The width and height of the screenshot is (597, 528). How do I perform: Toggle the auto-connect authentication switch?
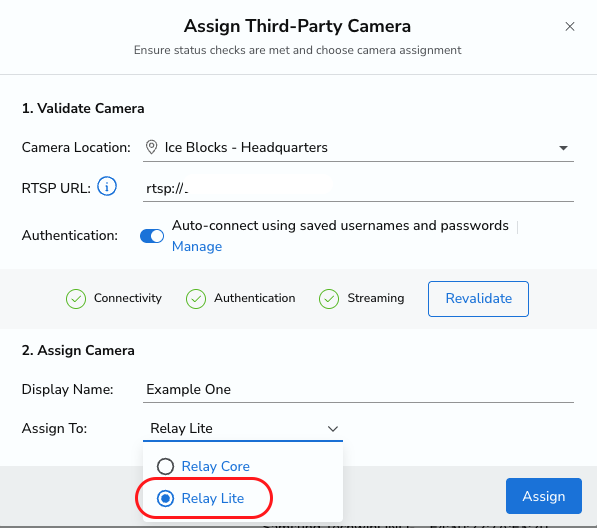coord(152,236)
